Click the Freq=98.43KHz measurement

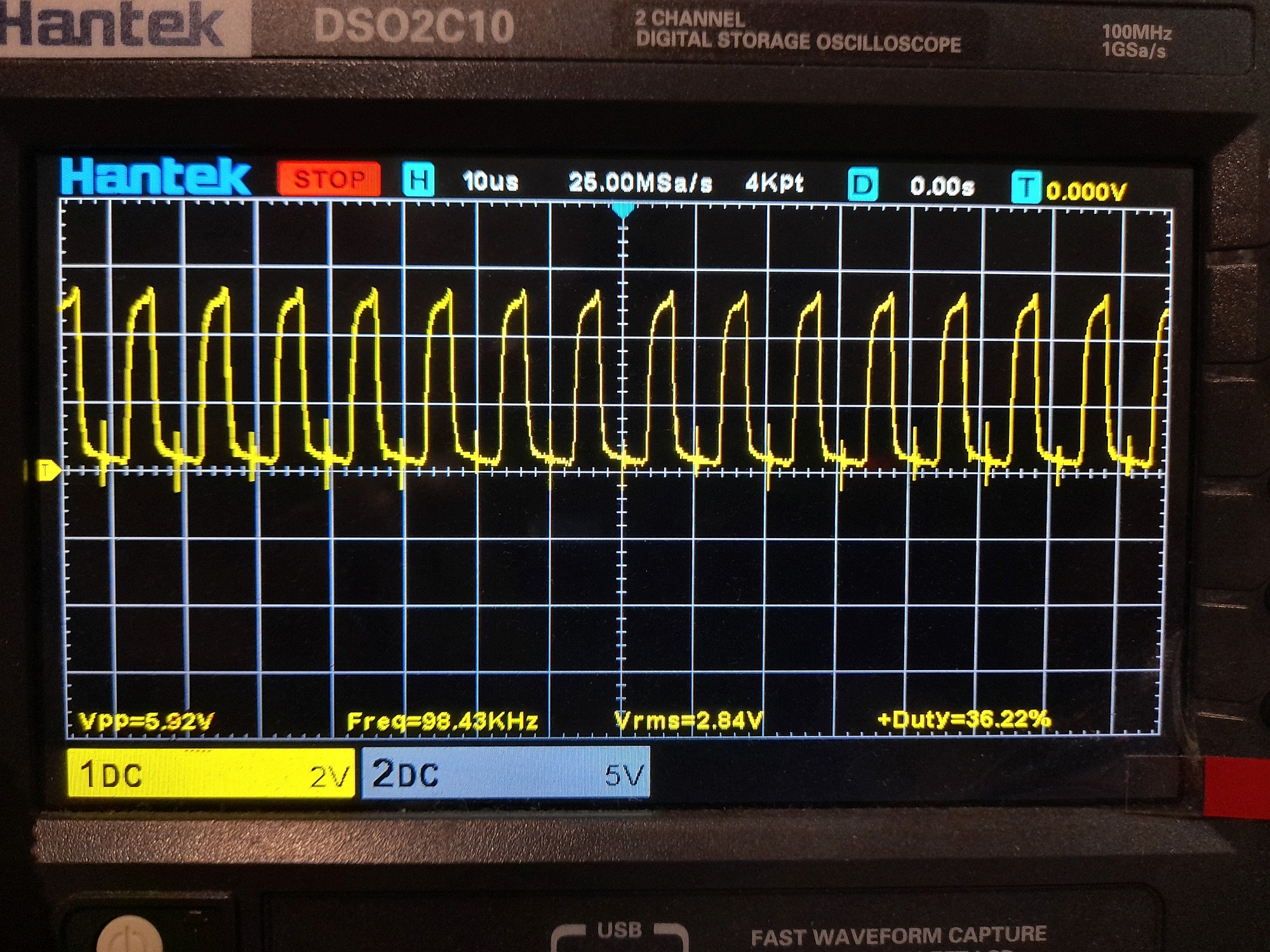442,722
